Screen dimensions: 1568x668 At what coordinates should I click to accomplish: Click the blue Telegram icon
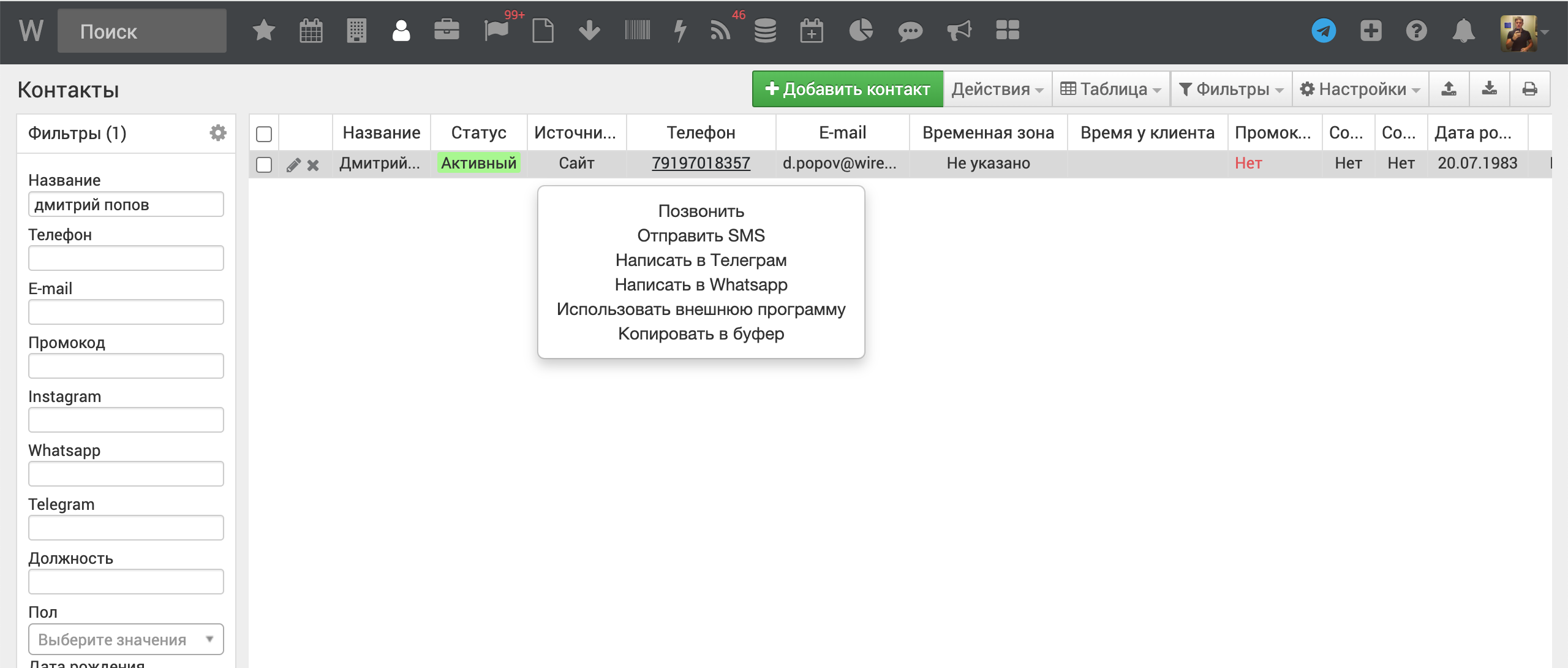click(1324, 31)
